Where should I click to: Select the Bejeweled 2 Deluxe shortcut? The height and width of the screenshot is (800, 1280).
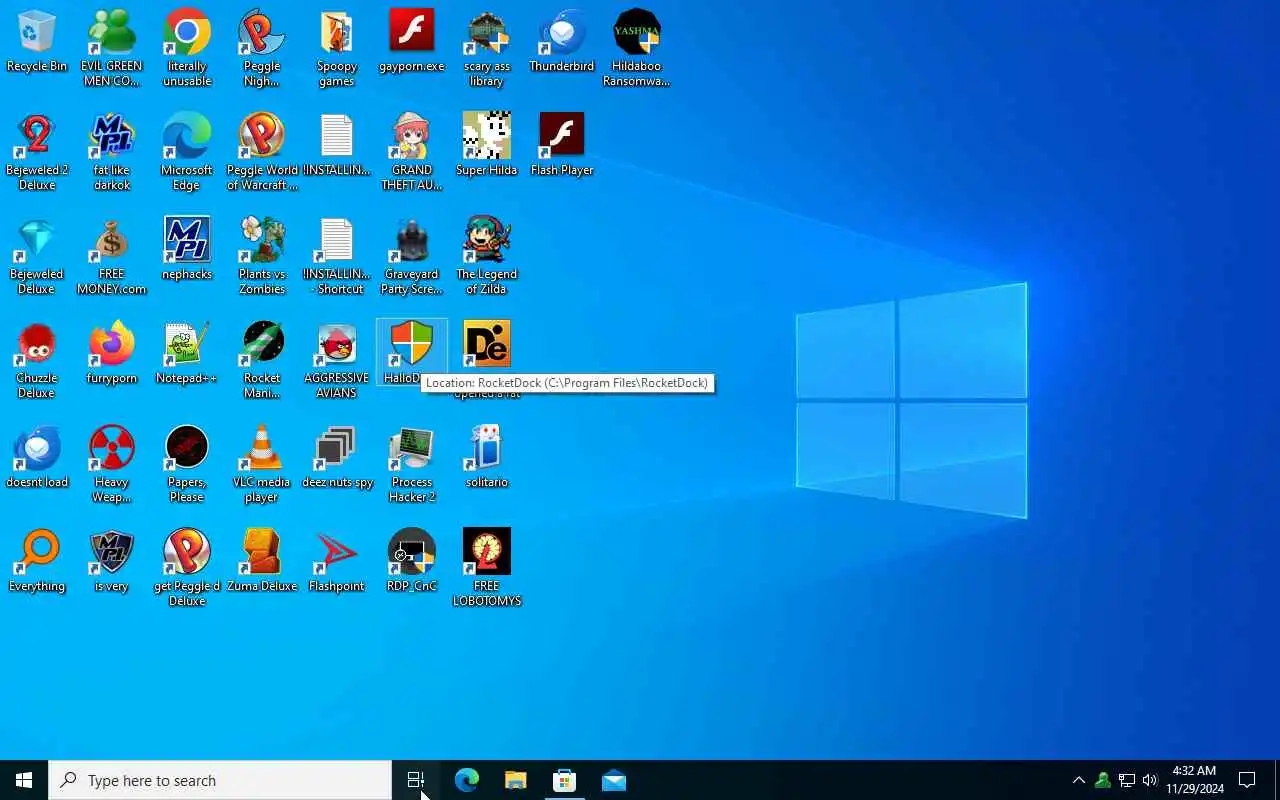click(37, 152)
